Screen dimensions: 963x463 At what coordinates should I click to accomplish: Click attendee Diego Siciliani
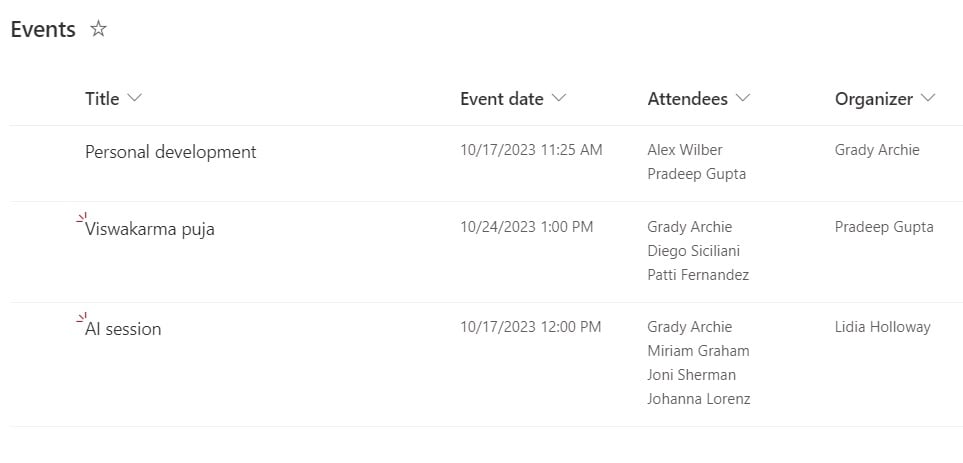pyautogui.click(x=693, y=251)
